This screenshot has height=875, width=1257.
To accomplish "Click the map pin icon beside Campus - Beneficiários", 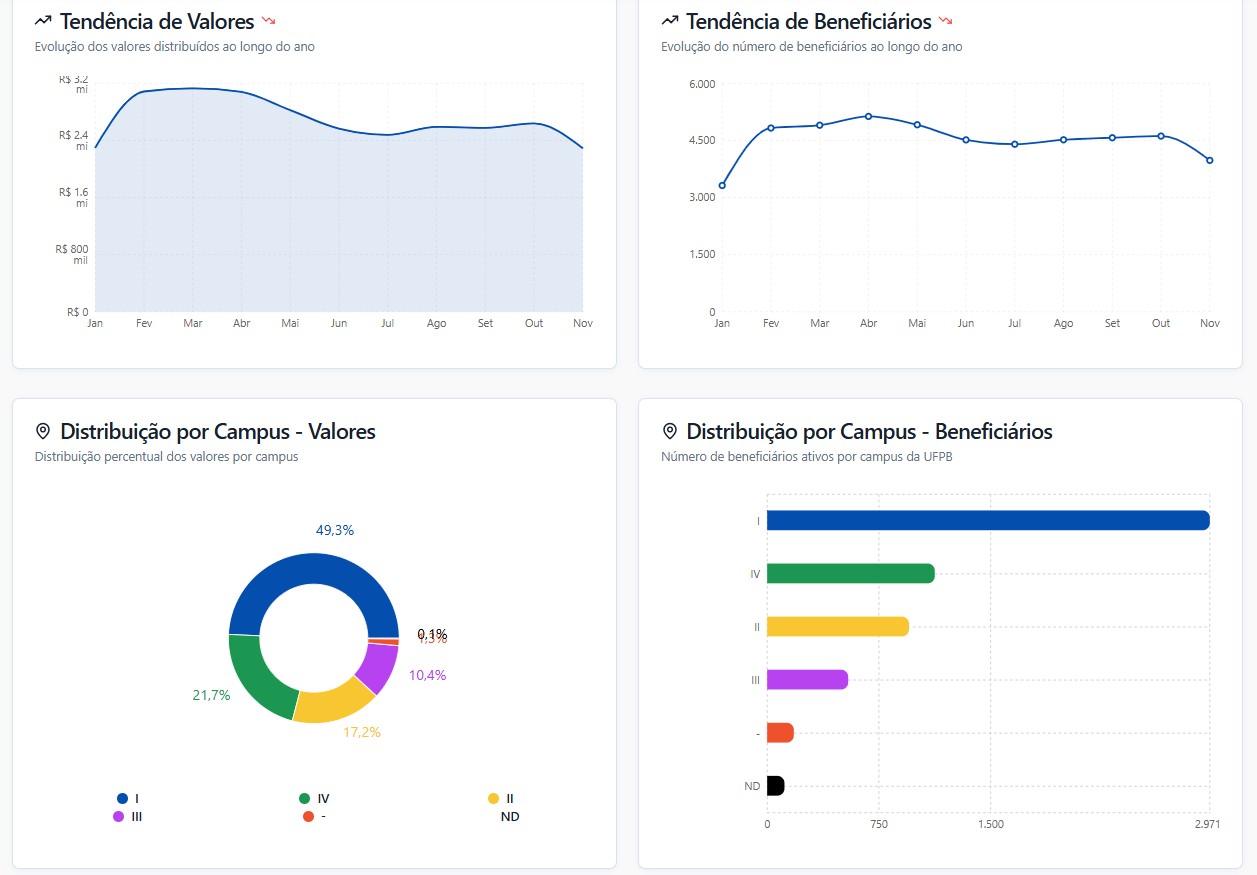I will point(670,431).
